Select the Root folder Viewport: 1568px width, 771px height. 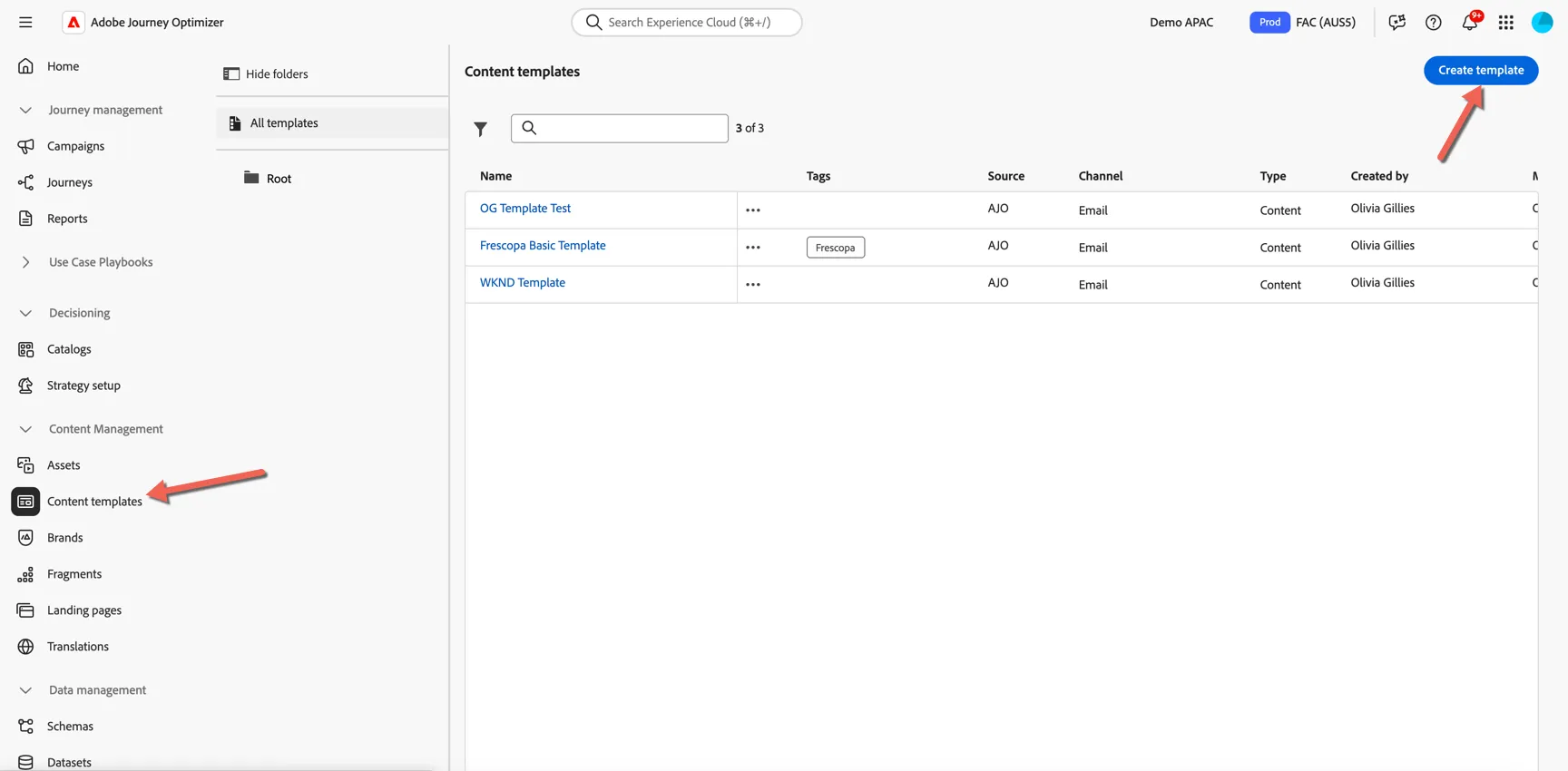pos(279,179)
